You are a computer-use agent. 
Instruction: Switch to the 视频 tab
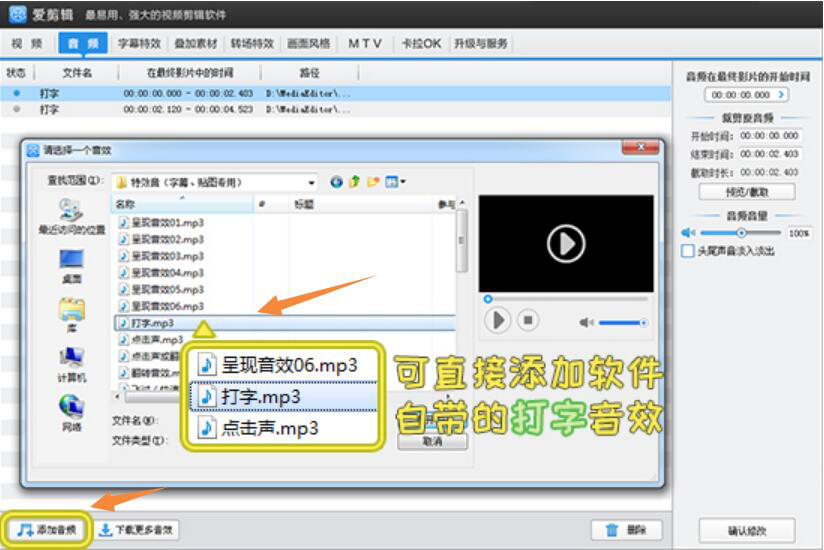click(27, 44)
